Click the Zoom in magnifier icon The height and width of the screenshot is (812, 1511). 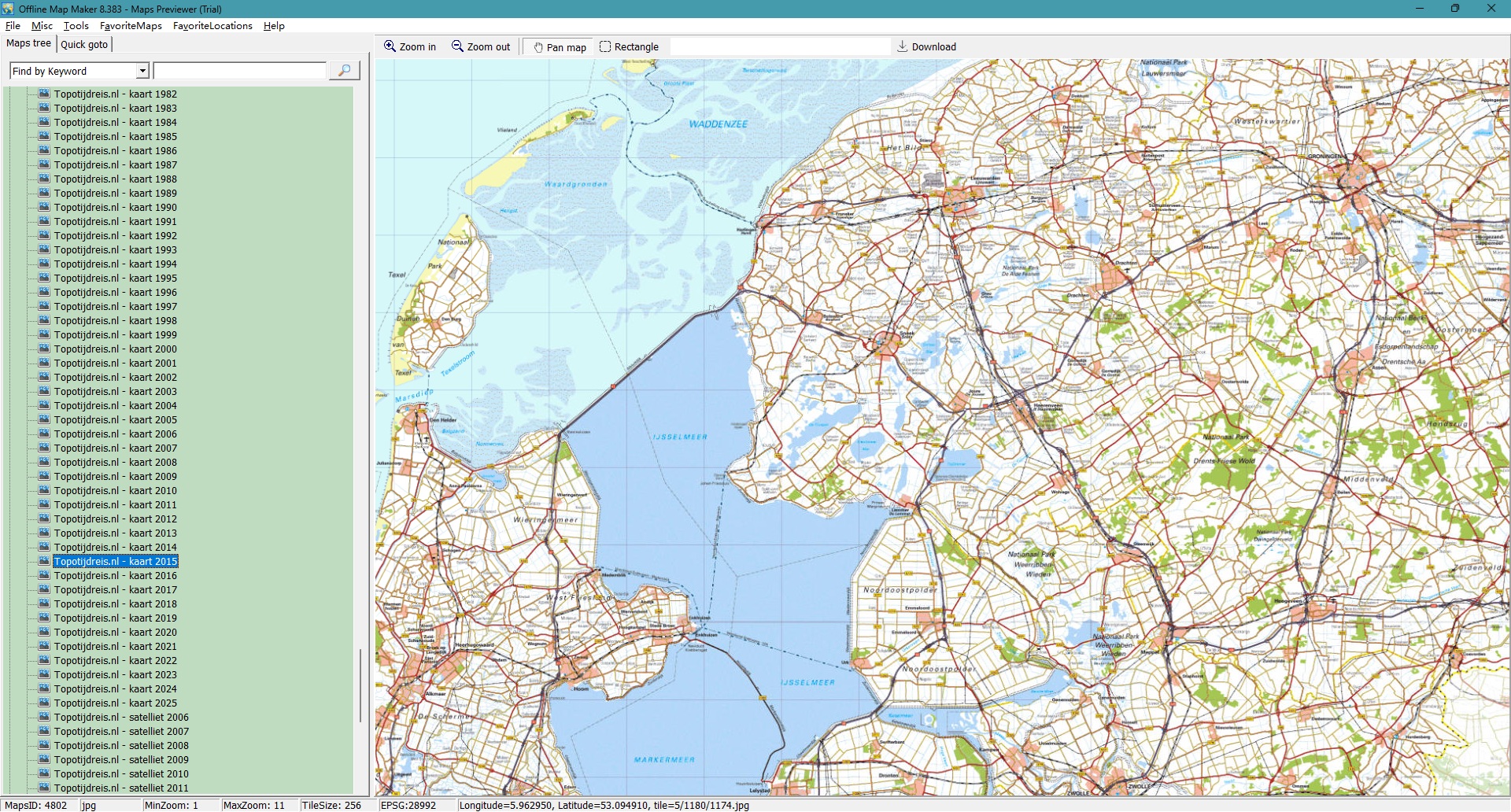390,46
